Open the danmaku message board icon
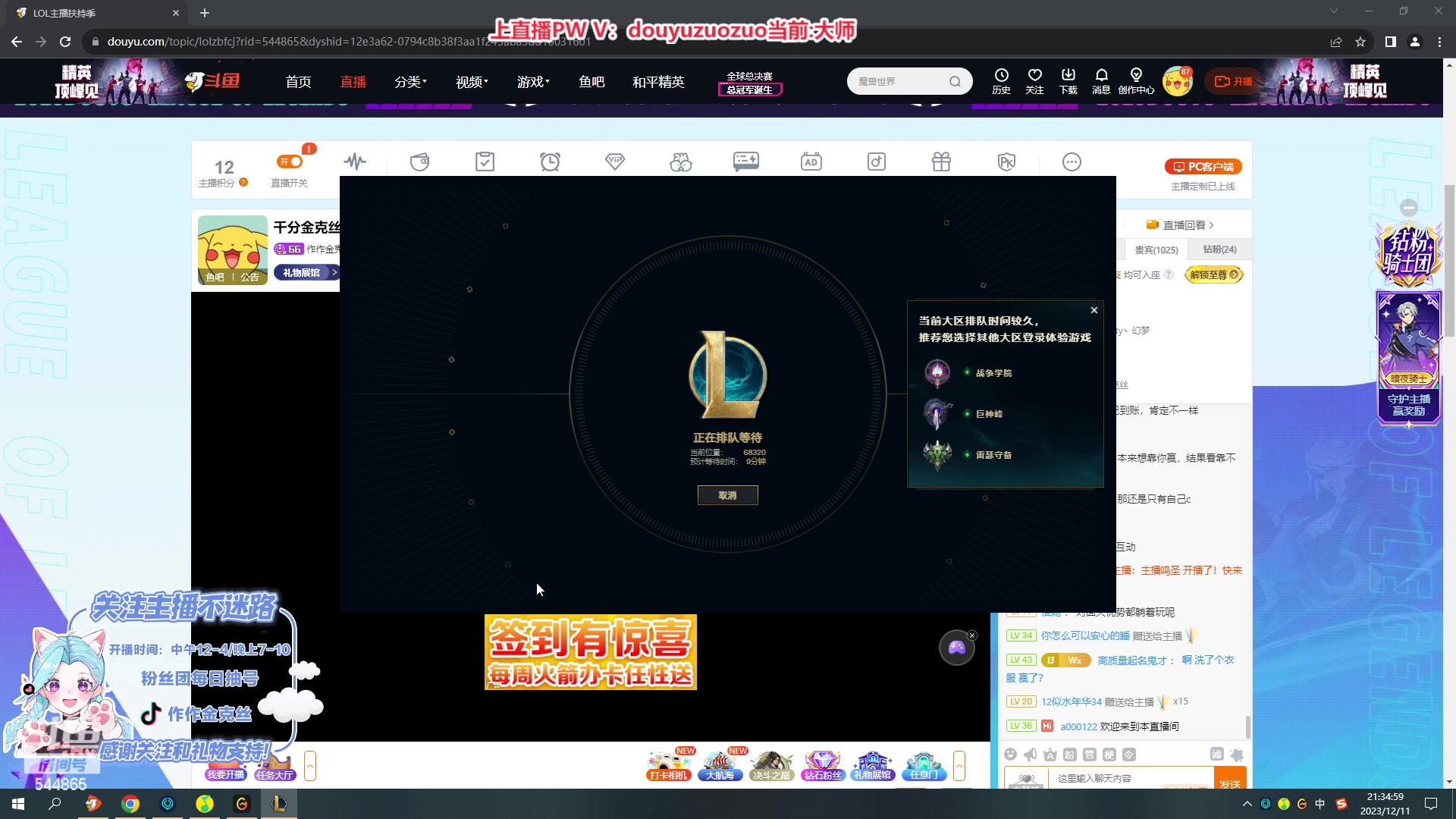The height and width of the screenshot is (819, 1456). (746, 162)
